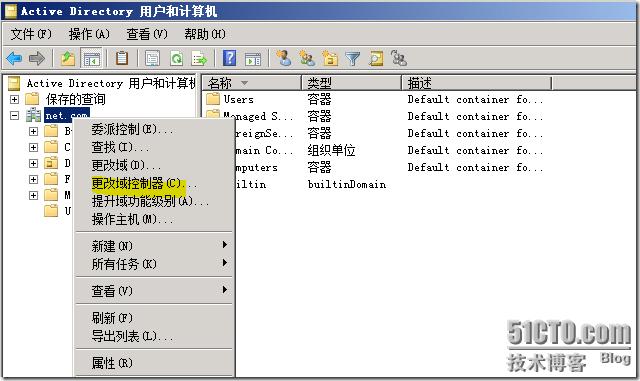The width and height of the screenshot is (640, 381).
Task: Expand the 保存的查询 tree node
Action: click(14, 99)
